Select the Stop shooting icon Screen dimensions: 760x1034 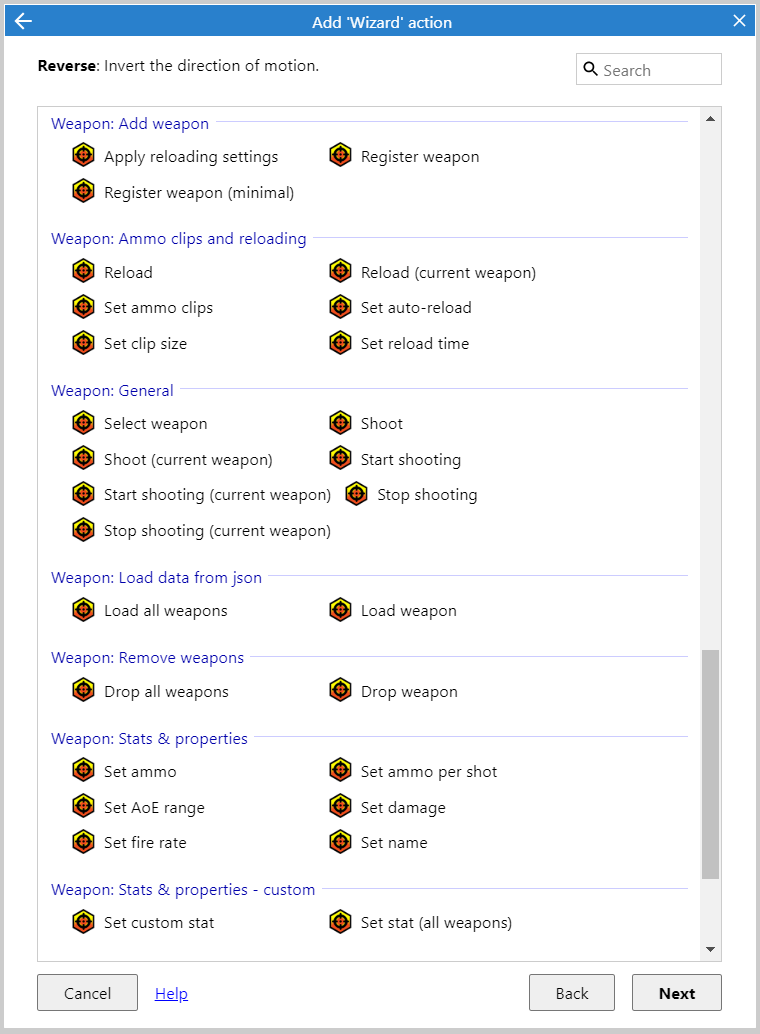pos(357,494)
